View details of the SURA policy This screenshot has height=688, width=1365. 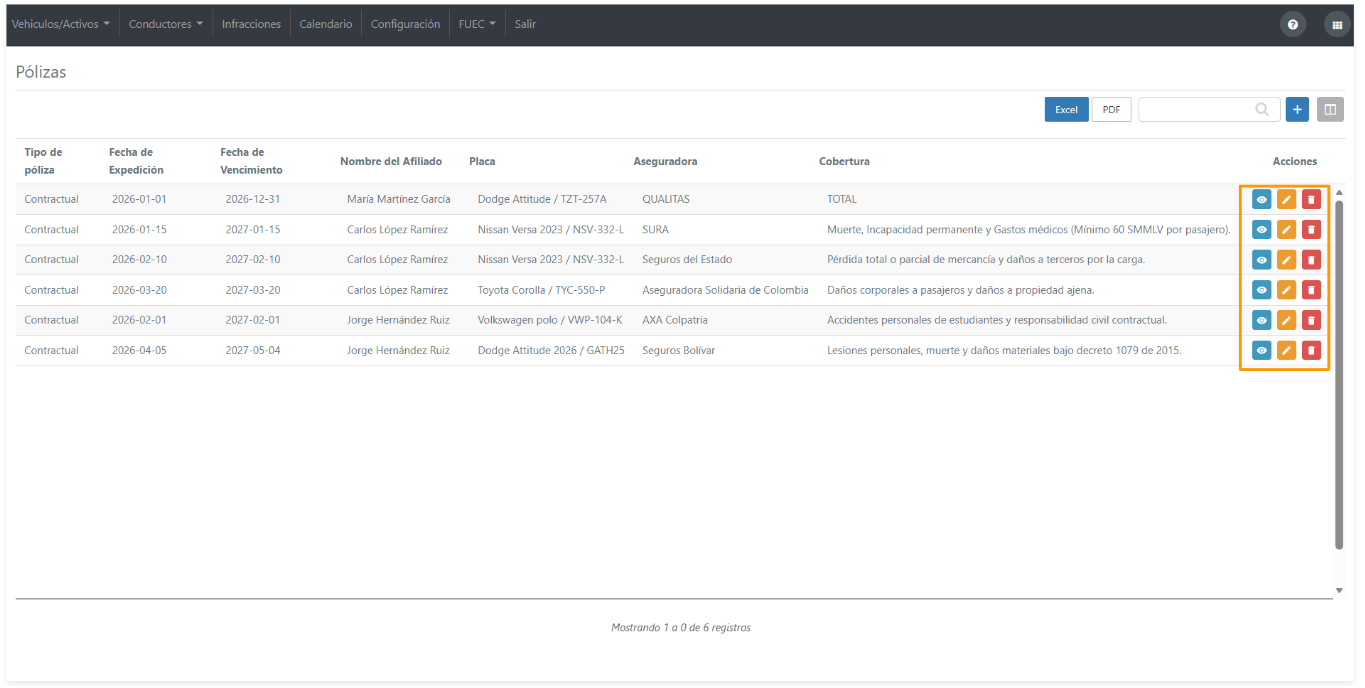1262,230
